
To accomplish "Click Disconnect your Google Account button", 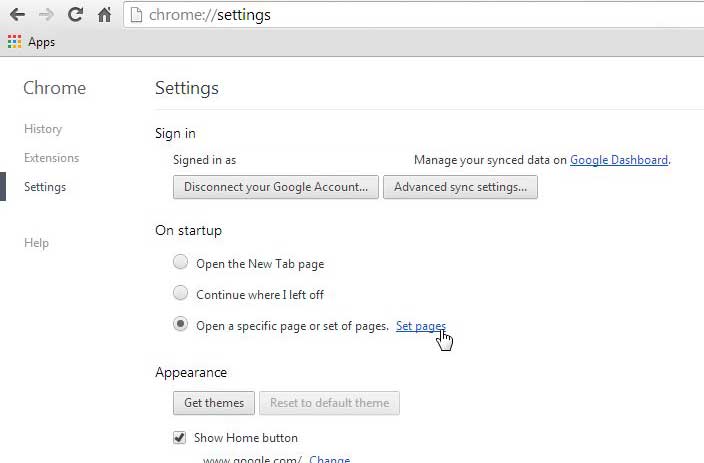I will 276,187.
